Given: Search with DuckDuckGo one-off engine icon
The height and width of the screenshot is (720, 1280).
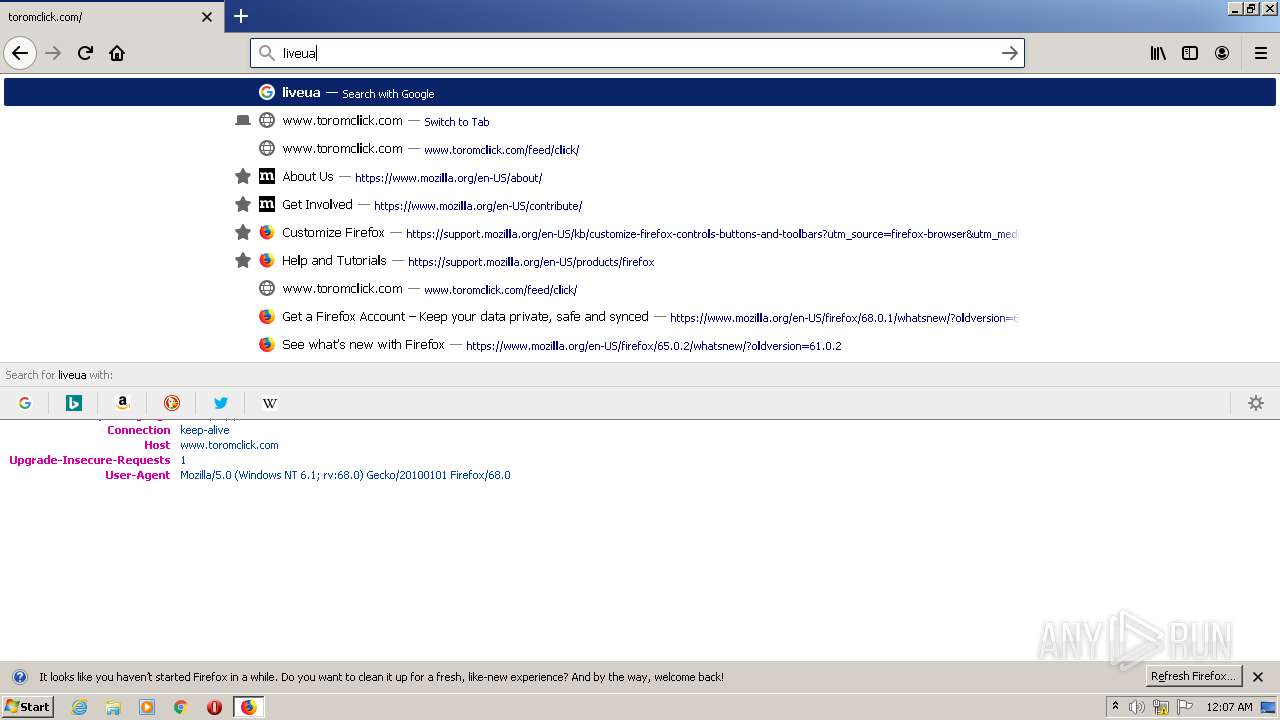Looking at the screenshot, I should coord(172,403).
